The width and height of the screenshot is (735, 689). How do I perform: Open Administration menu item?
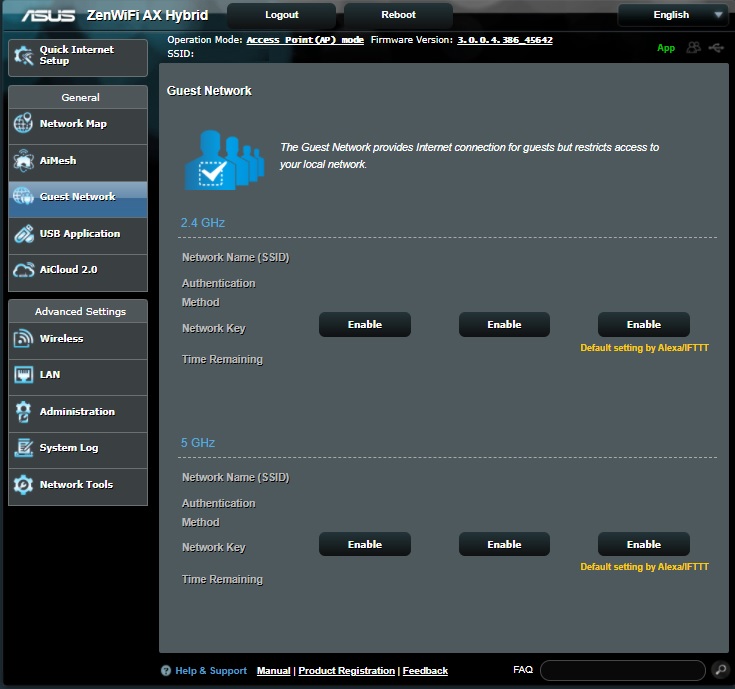point(78,412)
